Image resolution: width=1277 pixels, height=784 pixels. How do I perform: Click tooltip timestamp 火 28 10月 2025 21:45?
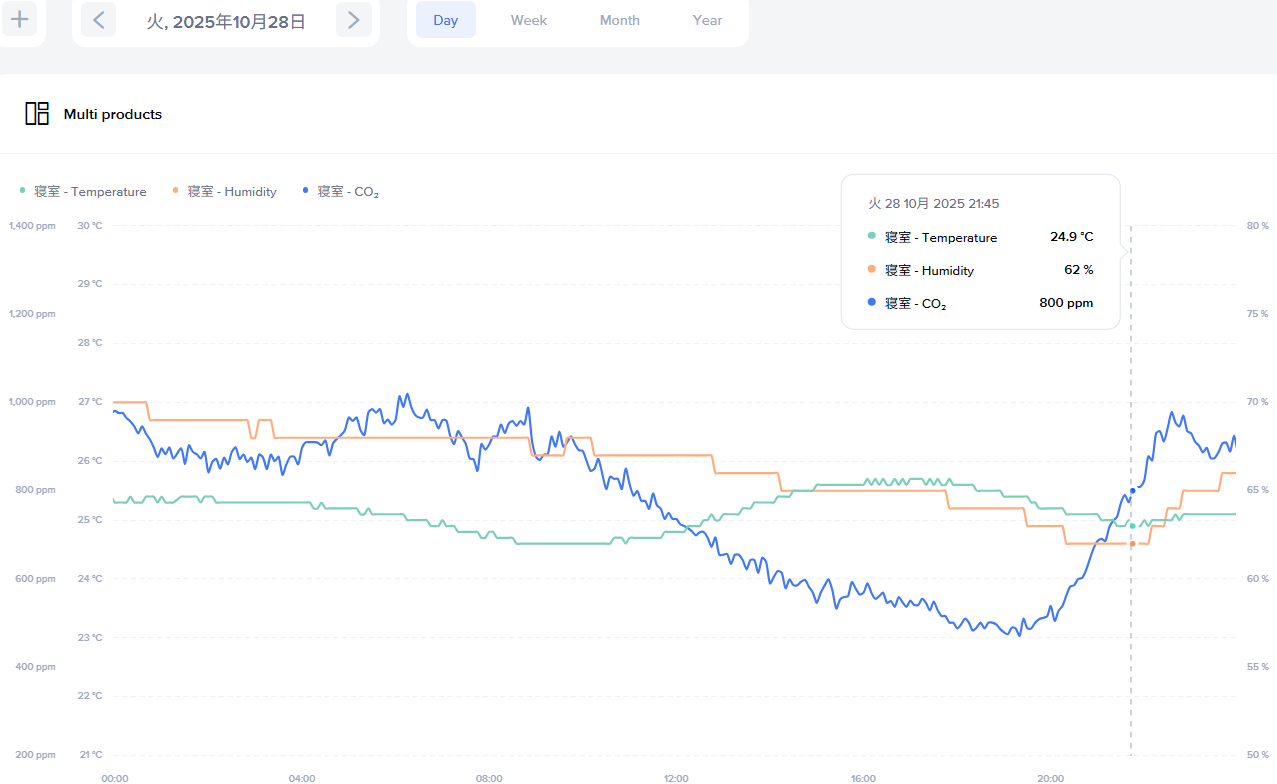pos(933,203)
